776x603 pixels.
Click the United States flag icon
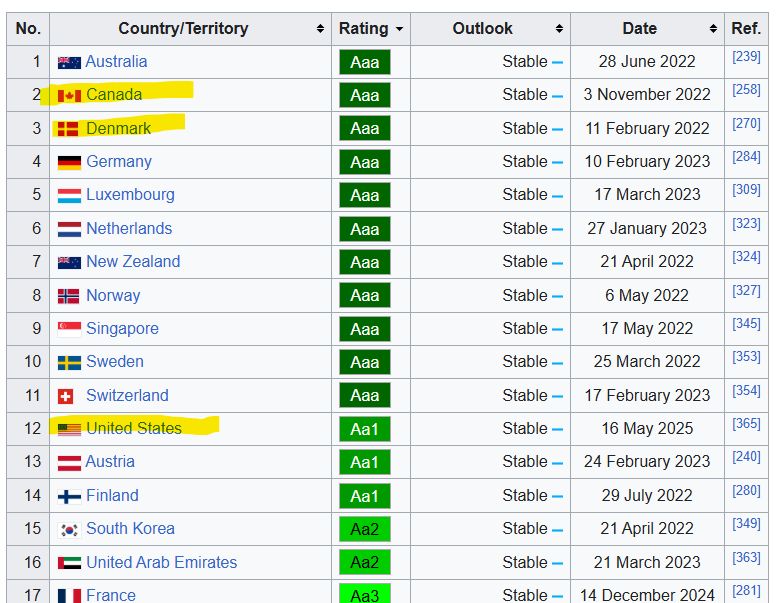[69, 429]
